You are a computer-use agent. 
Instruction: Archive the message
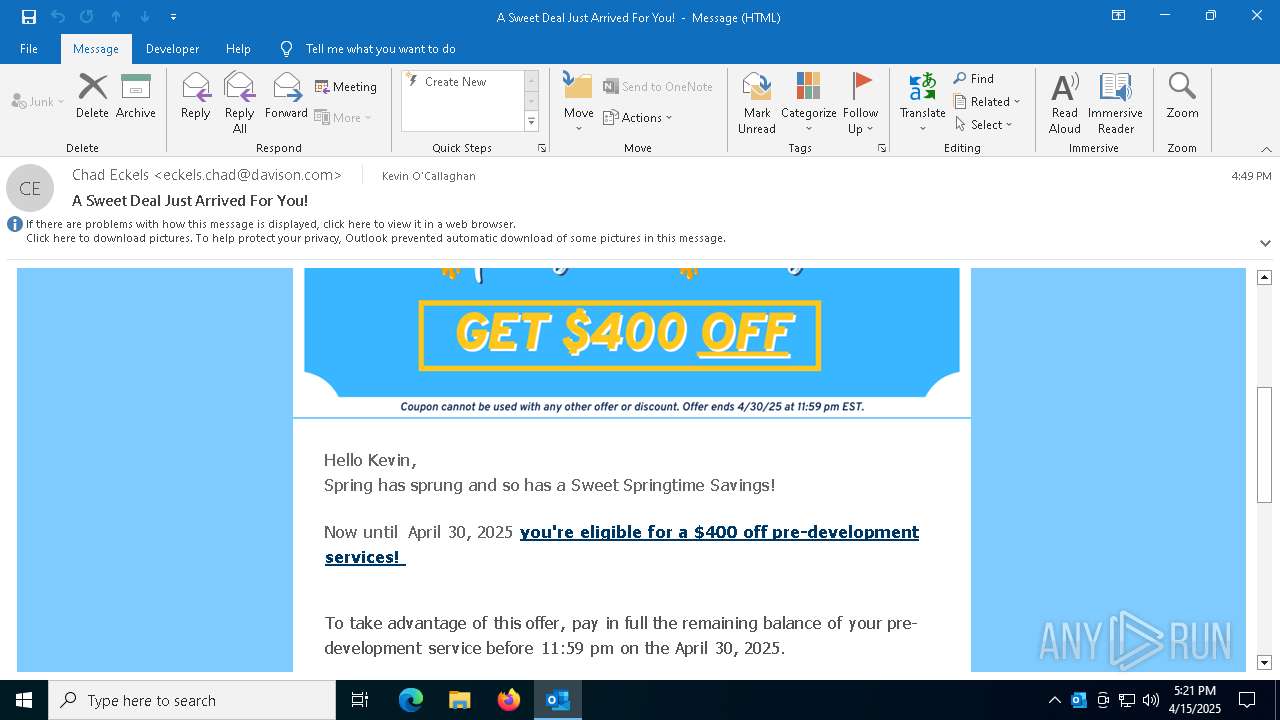[x=136, y=96]
